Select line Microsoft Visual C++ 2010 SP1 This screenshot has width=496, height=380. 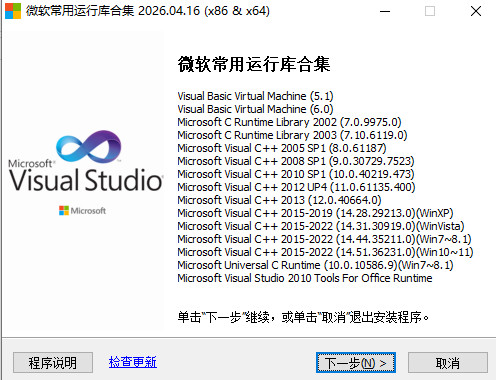coord(296,174)
